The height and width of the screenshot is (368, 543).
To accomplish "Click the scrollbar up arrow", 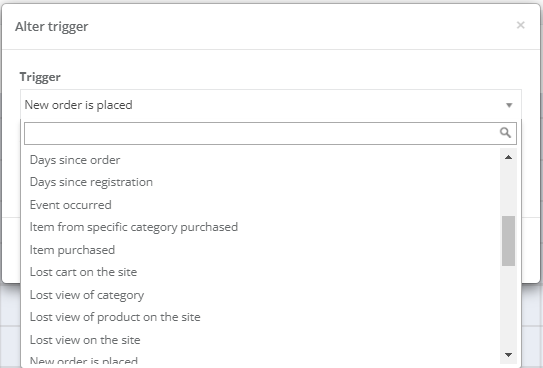I will 508,157.
